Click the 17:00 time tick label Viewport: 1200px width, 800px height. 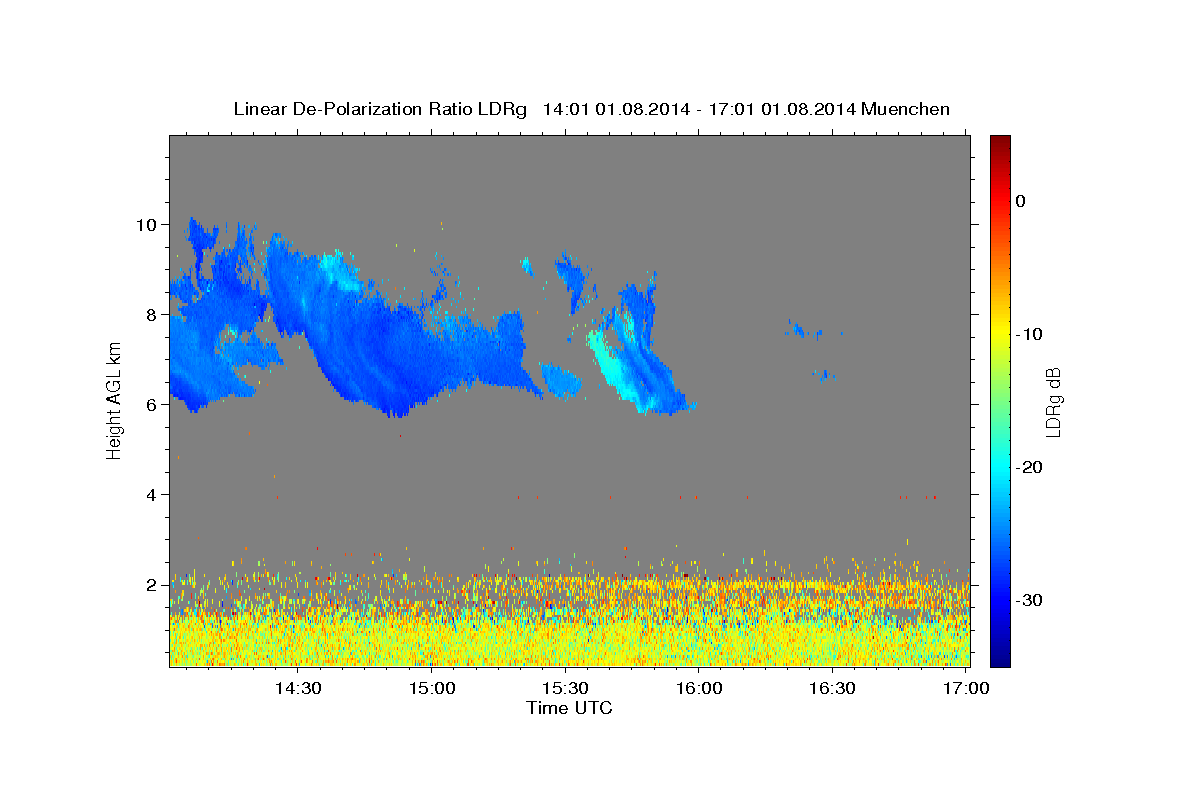(967, 688)
